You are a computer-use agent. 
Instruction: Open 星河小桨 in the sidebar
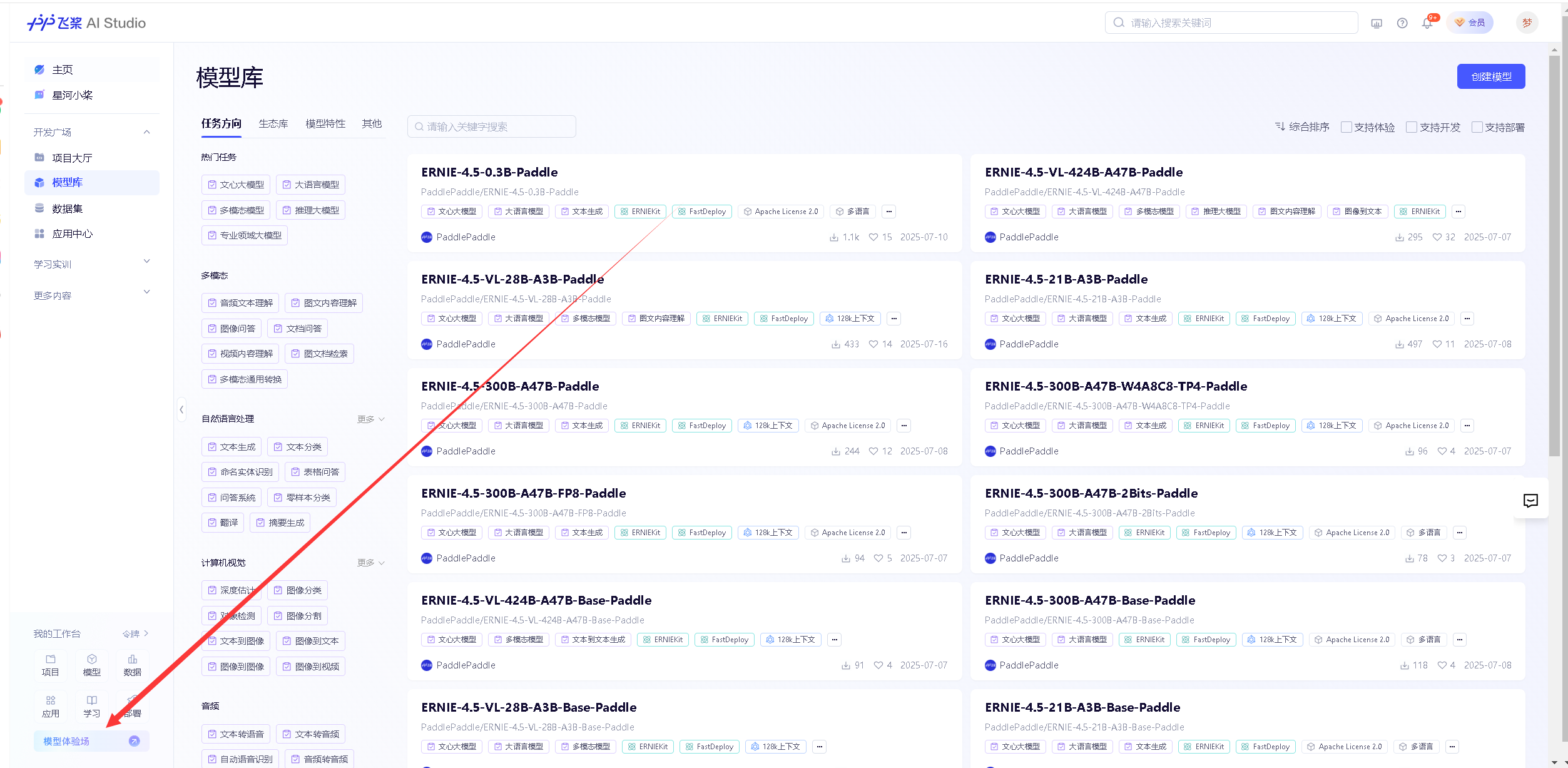[92, 95]
